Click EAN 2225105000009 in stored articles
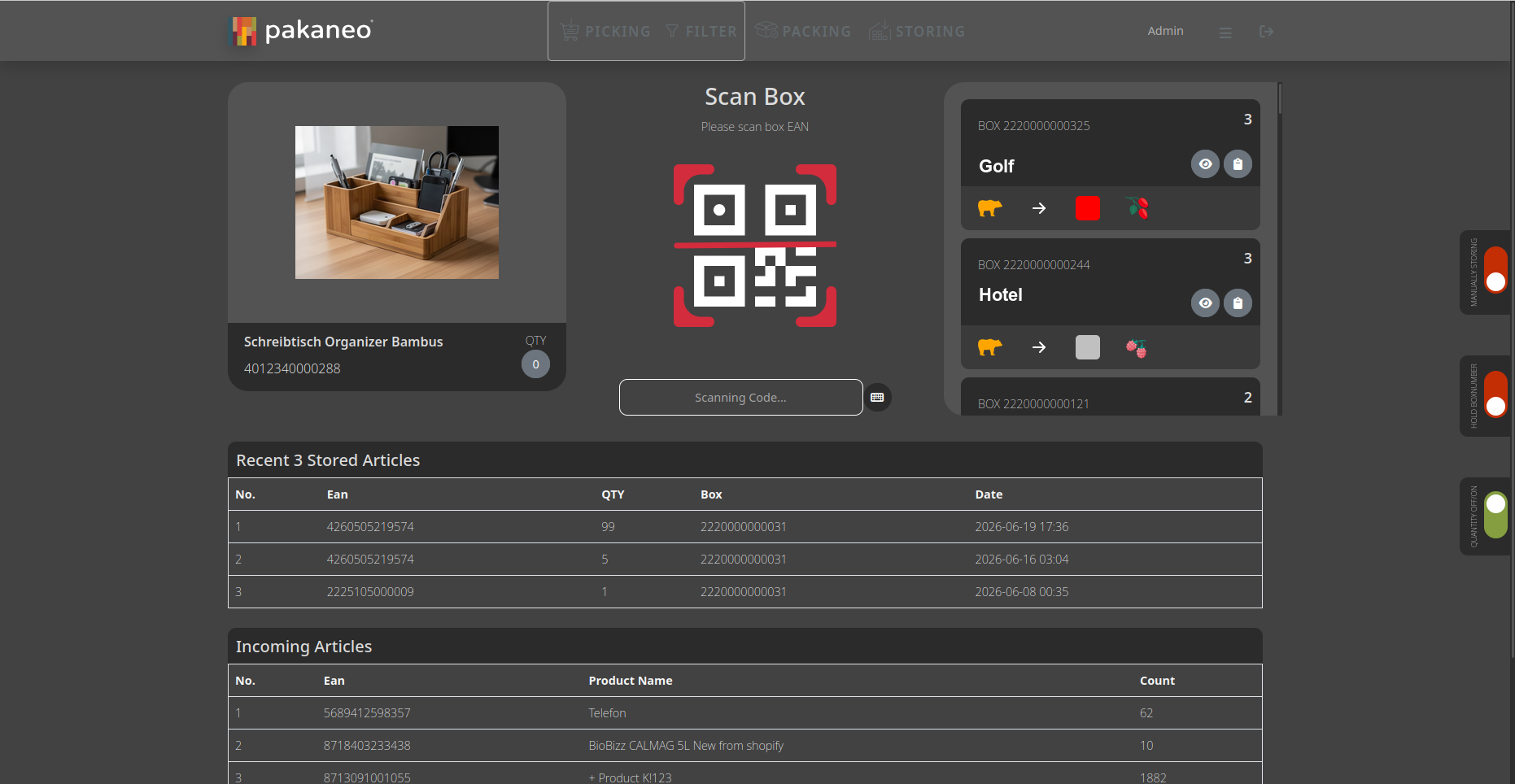The image size is (1515, 784). tap(370, 592)
